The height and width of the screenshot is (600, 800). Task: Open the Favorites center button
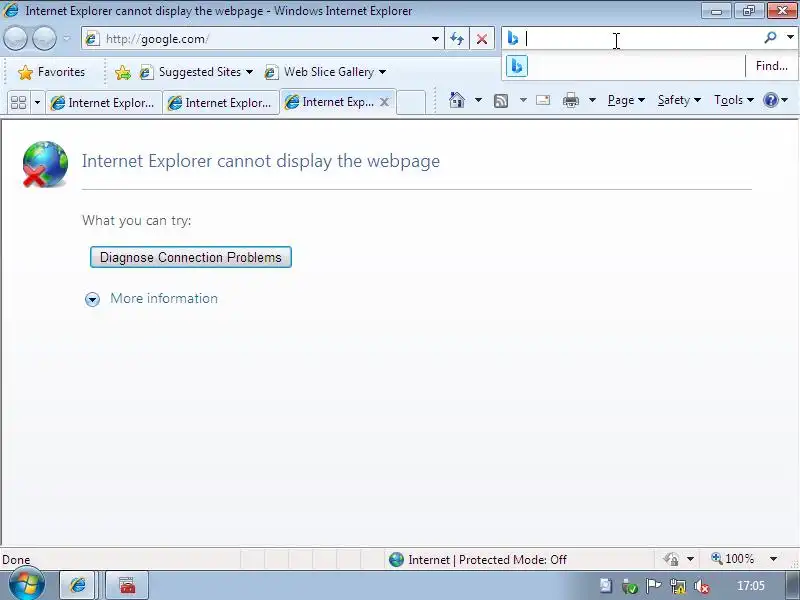51,72
